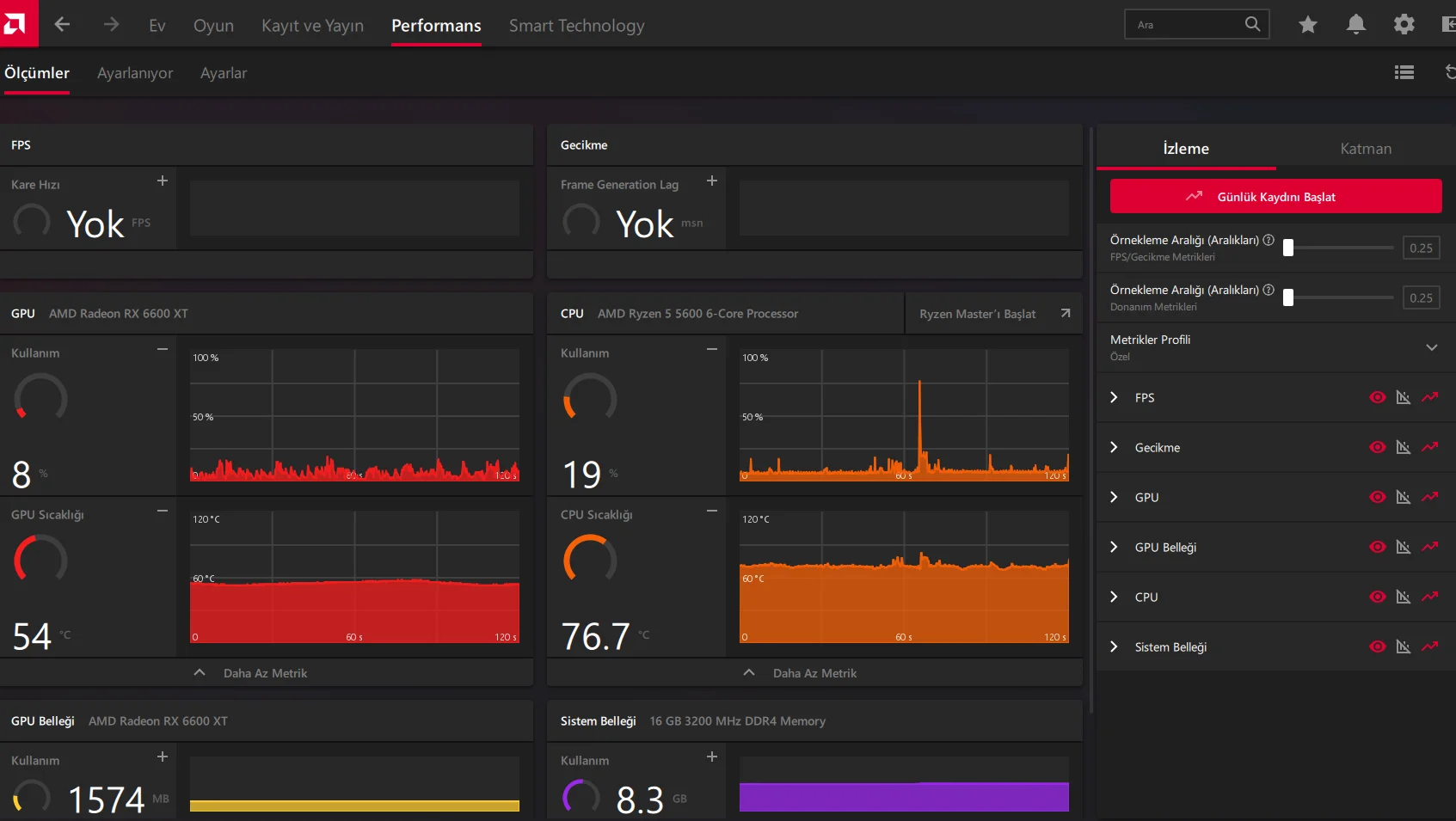Toggle CPU logging trend icon
1456x821 pixels.
[x=1430, y=597]
